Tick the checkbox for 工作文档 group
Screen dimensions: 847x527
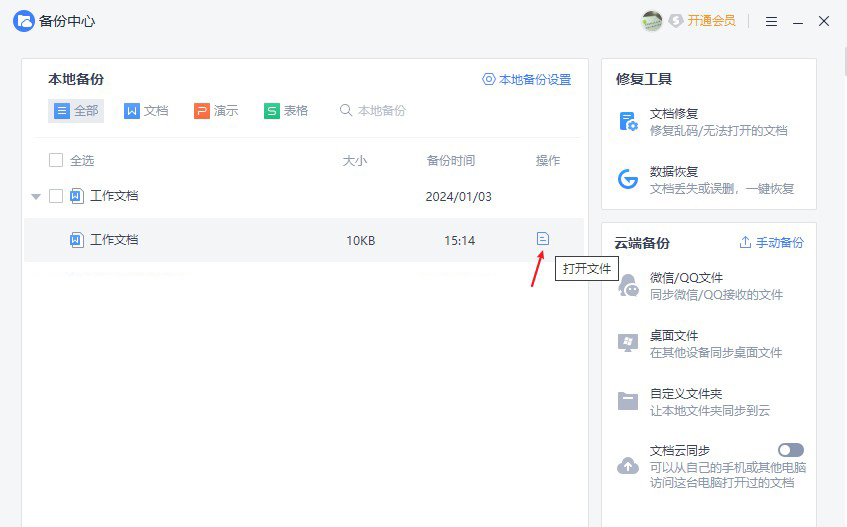pyautogui.click(x=56, y=195)
